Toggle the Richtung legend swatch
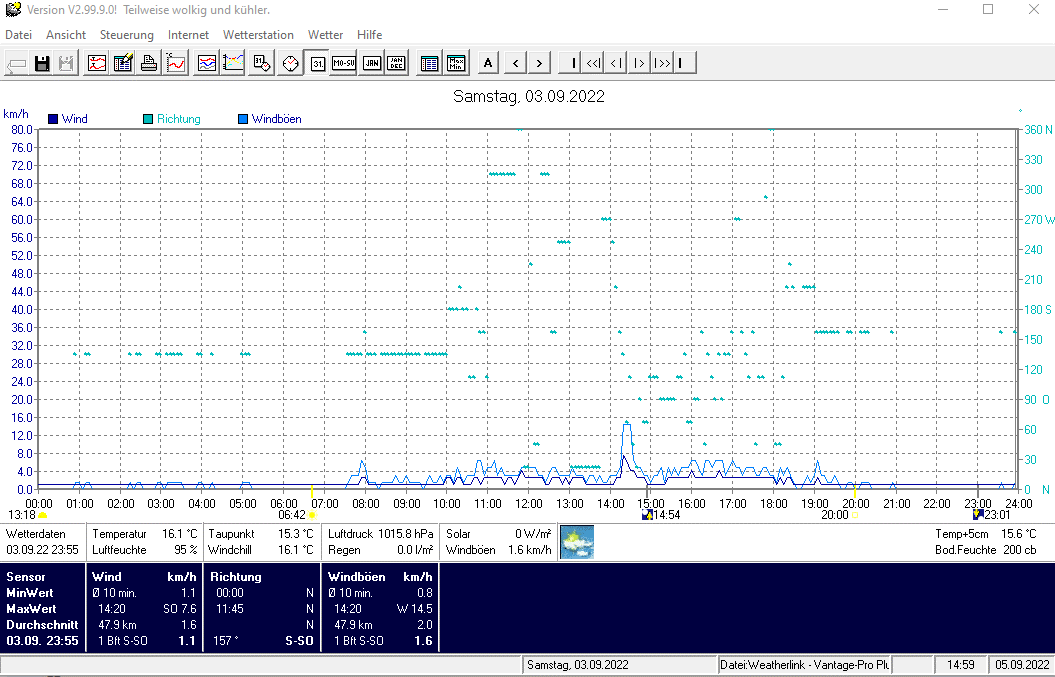 (149, 119)
